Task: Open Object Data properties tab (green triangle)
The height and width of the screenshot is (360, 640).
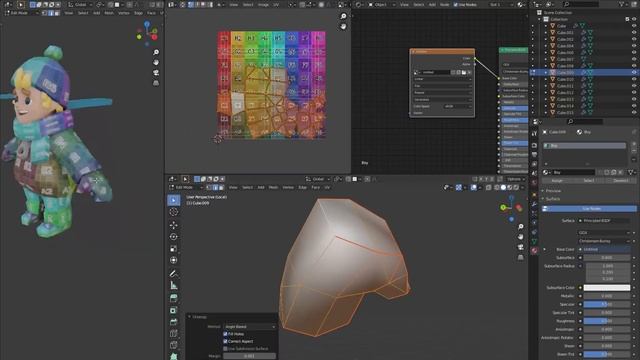Action: (534, 242)
